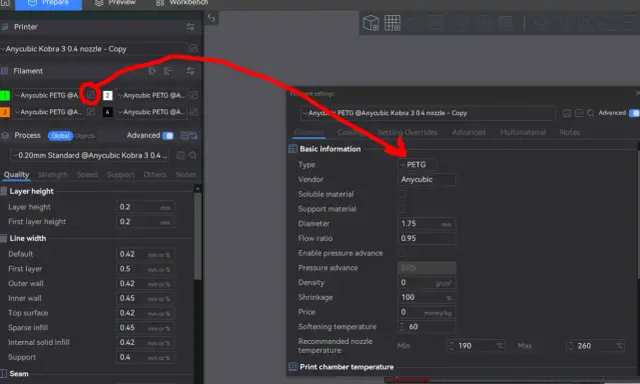Switch to the Preview tab

coord(115,3)
